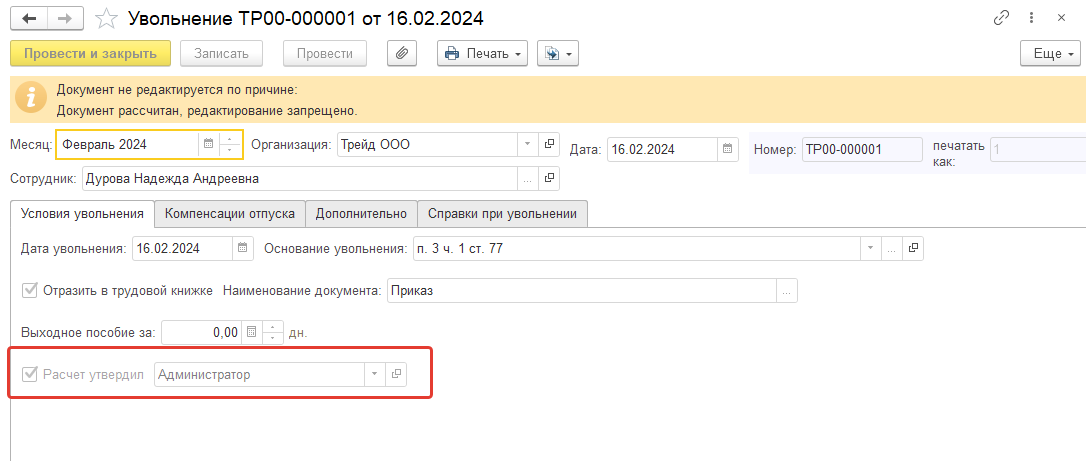This screenshot has height=461, width=1086.
Task: Open Справки при увольнении tab
Action: click(x=502, y=214)
